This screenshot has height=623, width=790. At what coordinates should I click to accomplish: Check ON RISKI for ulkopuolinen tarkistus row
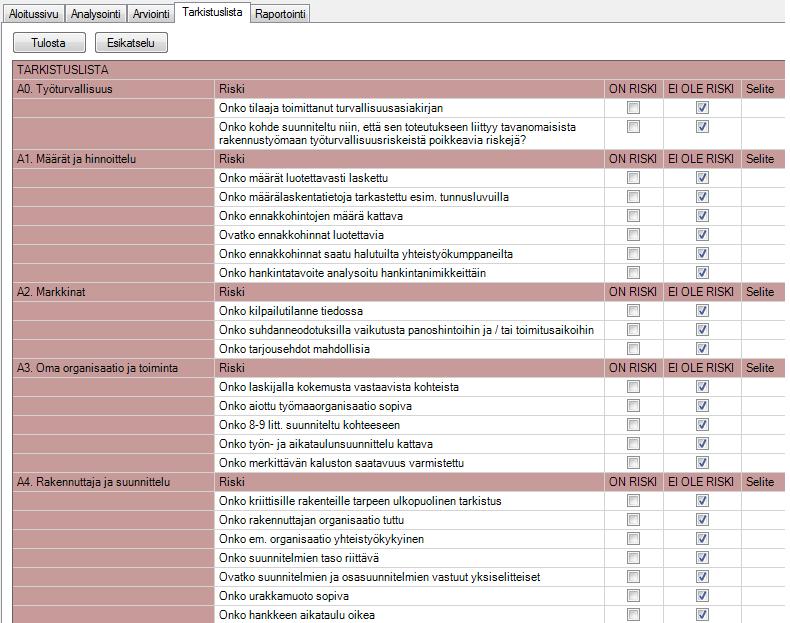[x=633, y=501]
